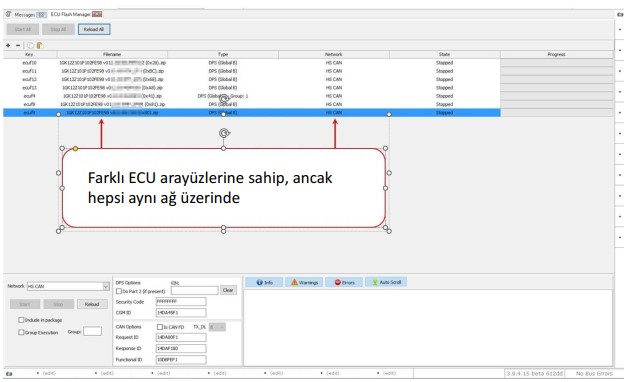Click the Functional ID field

coord(181,360)
